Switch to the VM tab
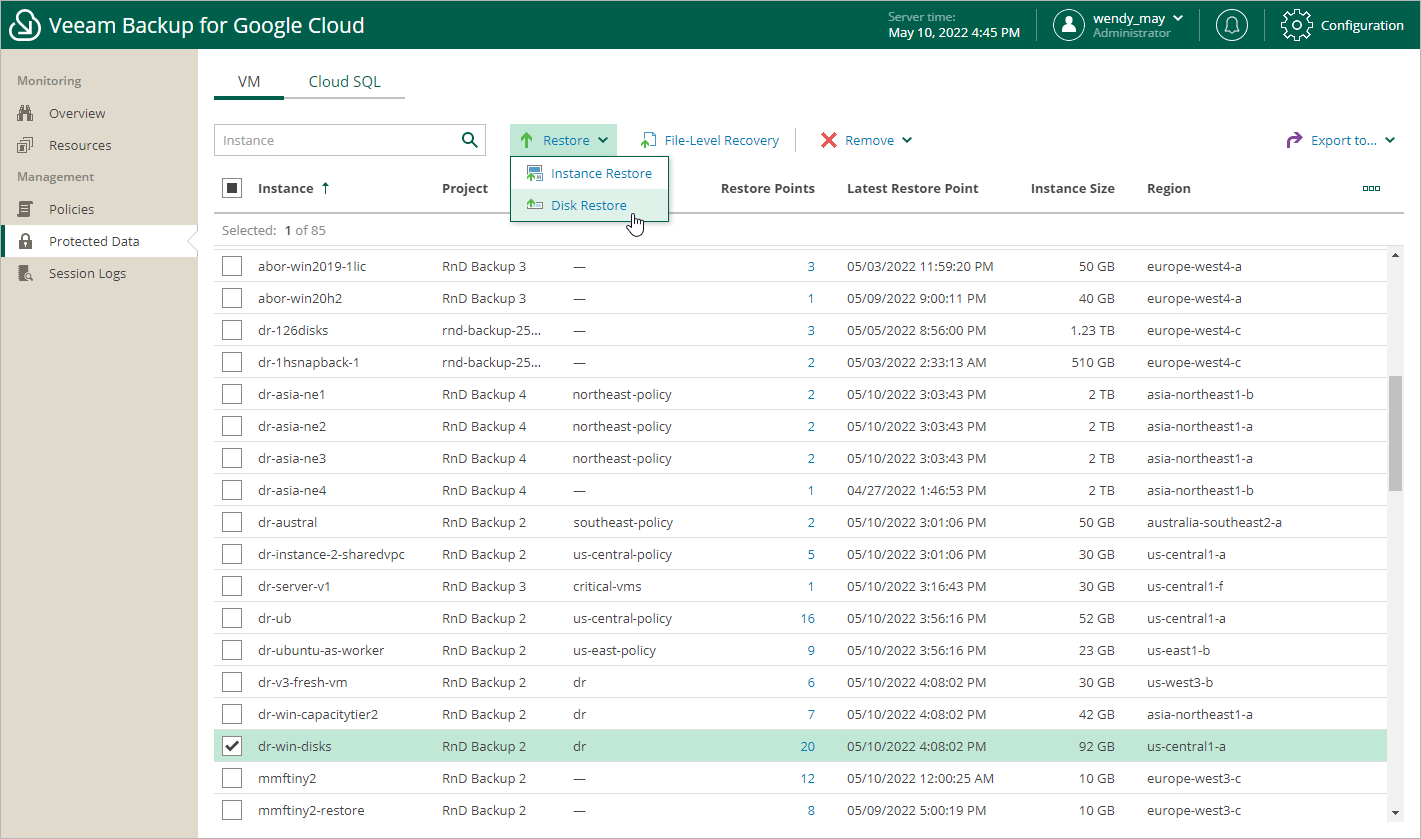Viewport: 1421px width, 839px height. tap(249, 82)
